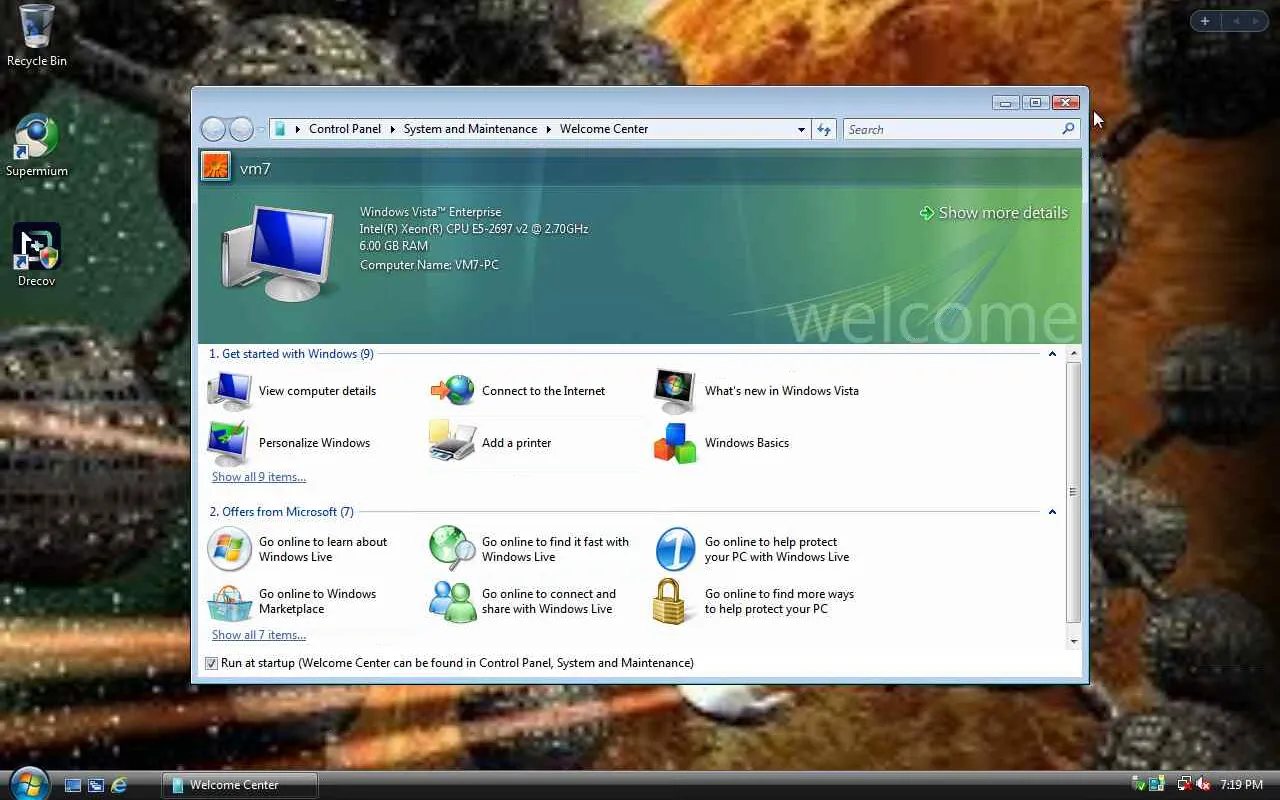Click the large computer monitor image
The width and height of the screenshot is (1280, 800).
278,253
